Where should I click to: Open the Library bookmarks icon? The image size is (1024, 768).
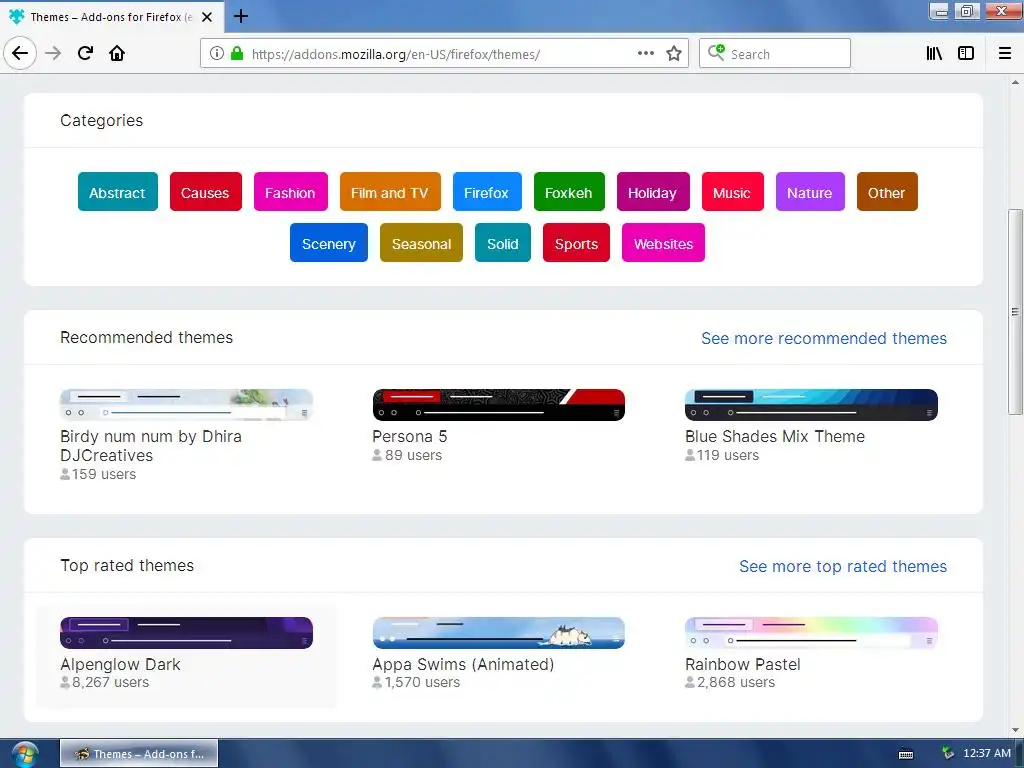tap(934, 54)
